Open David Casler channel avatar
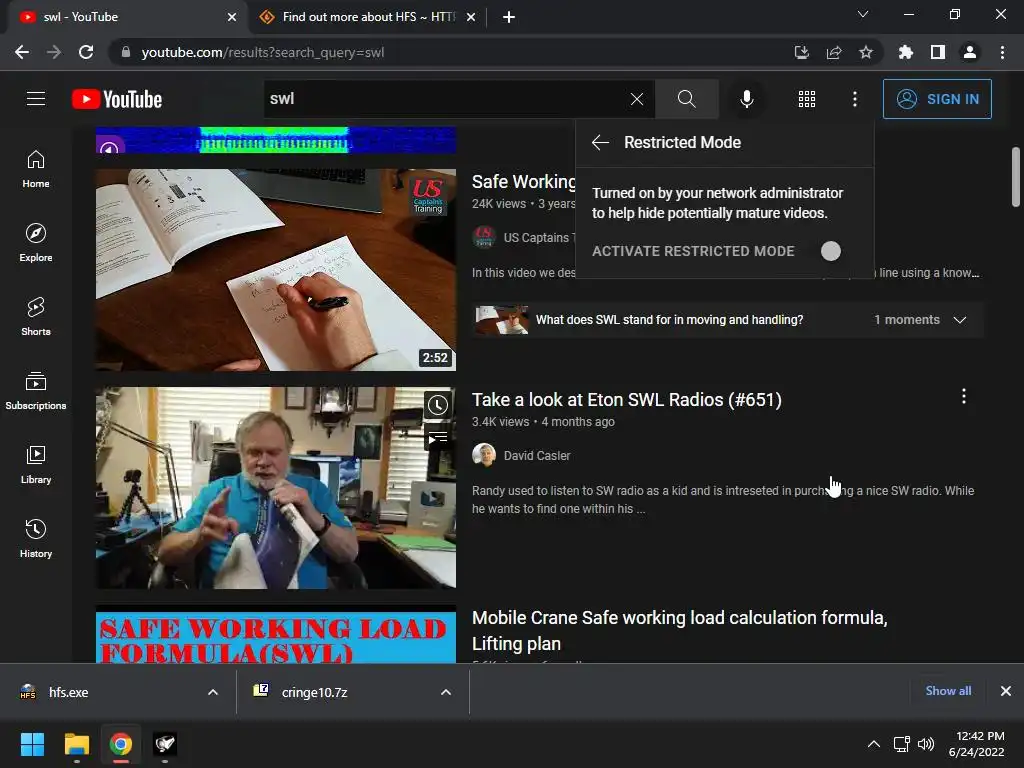 coord(484,455)
